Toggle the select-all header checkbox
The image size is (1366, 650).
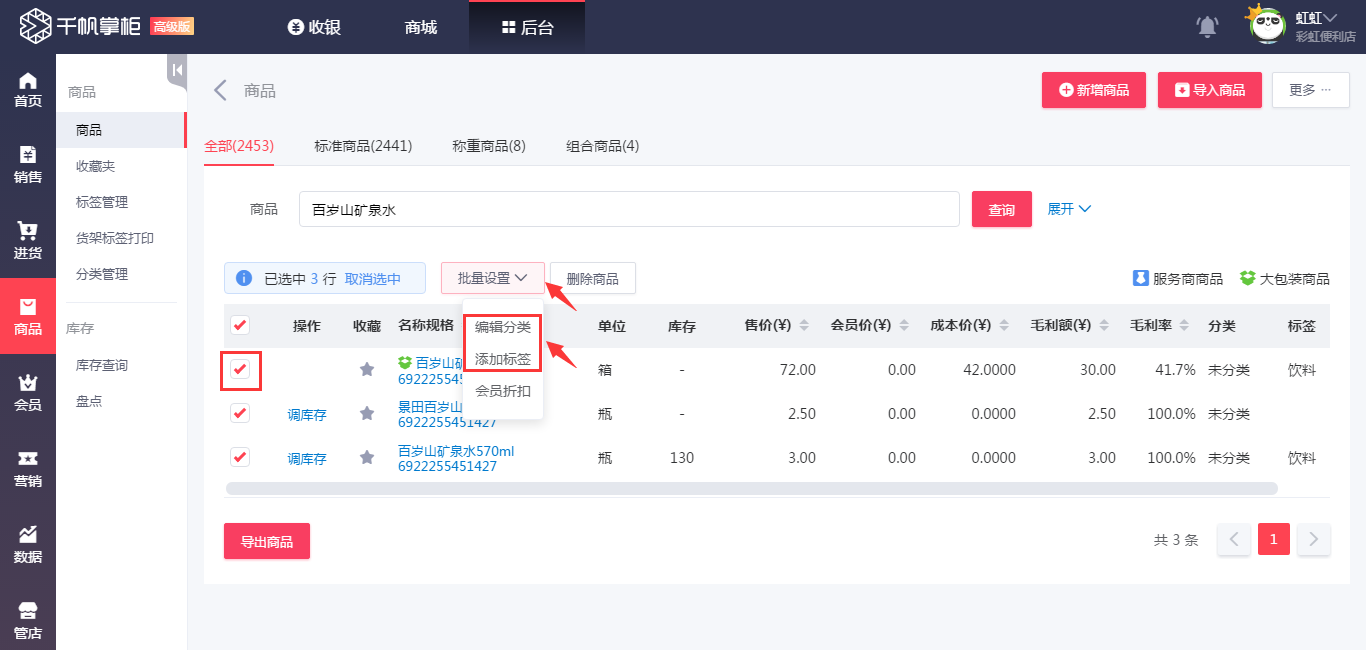(x=240, y=325)
